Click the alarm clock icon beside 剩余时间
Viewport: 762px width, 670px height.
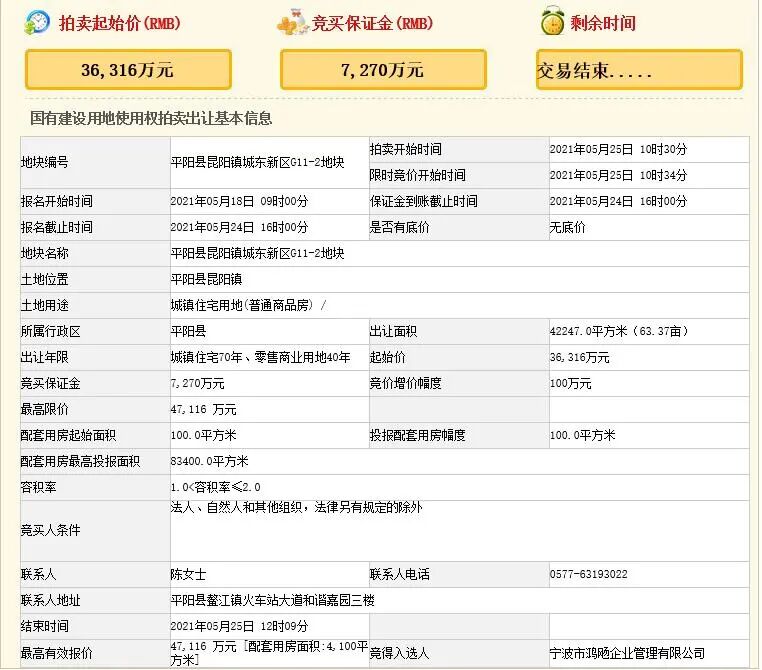point(553,21)
